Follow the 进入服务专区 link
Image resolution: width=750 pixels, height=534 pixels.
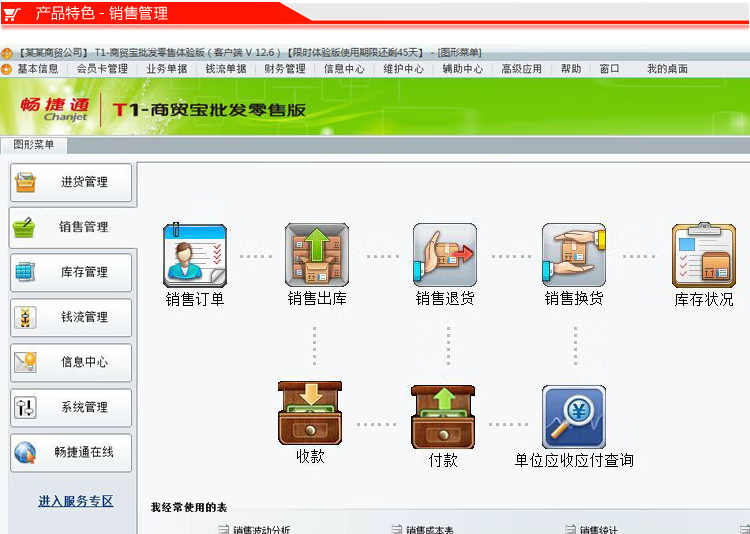coord(76,501)
